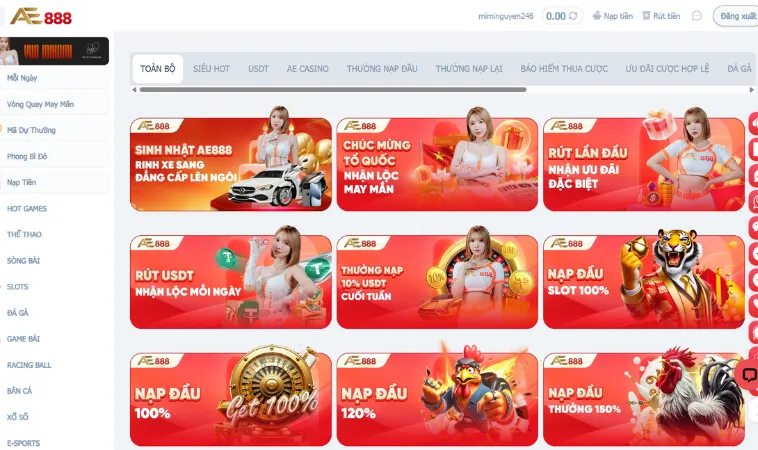Click the right scroll arrow of tab bar
The image size is (758, 450).
751,90
